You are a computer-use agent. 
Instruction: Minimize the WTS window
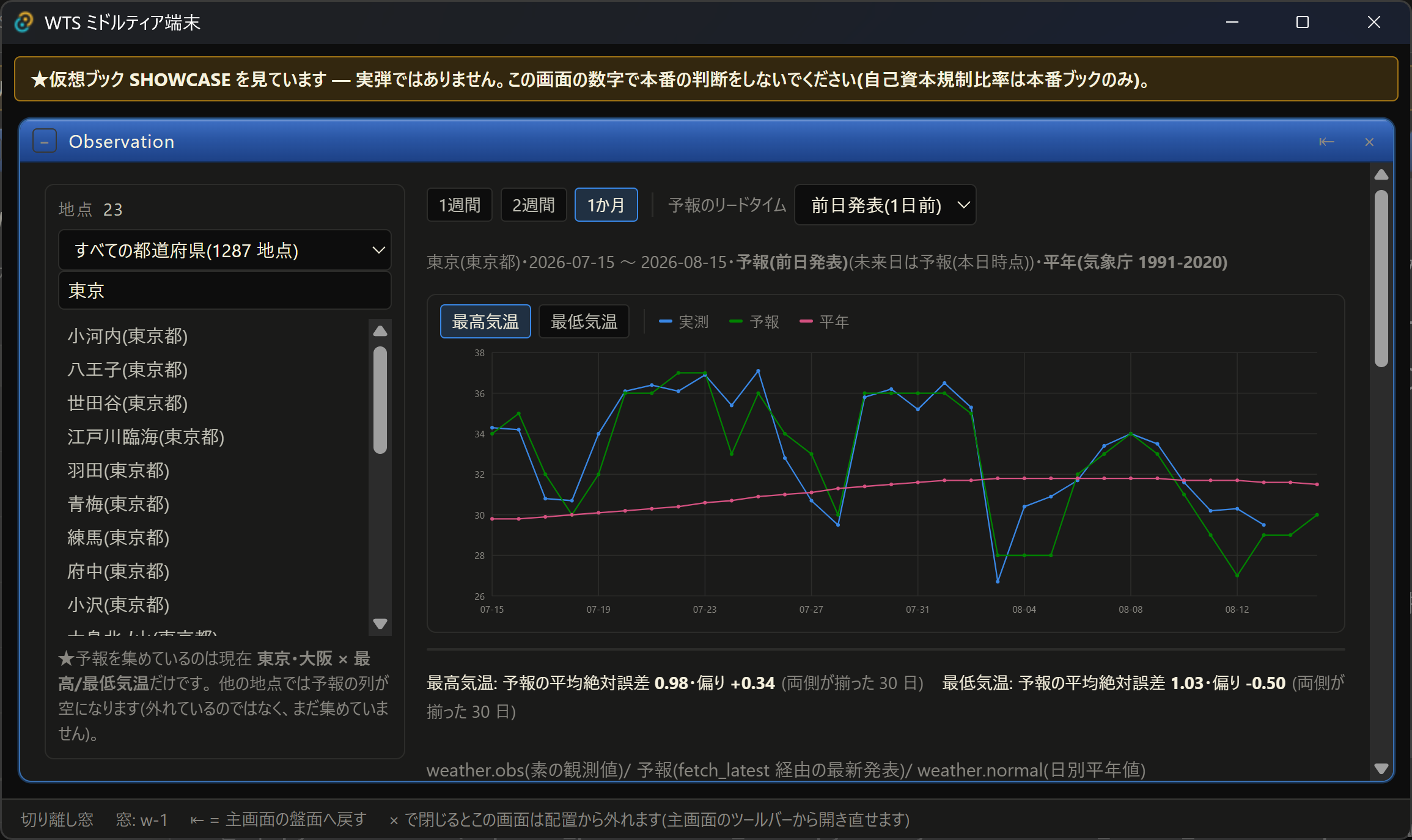pyautogui.click(x=1232, y=23)
